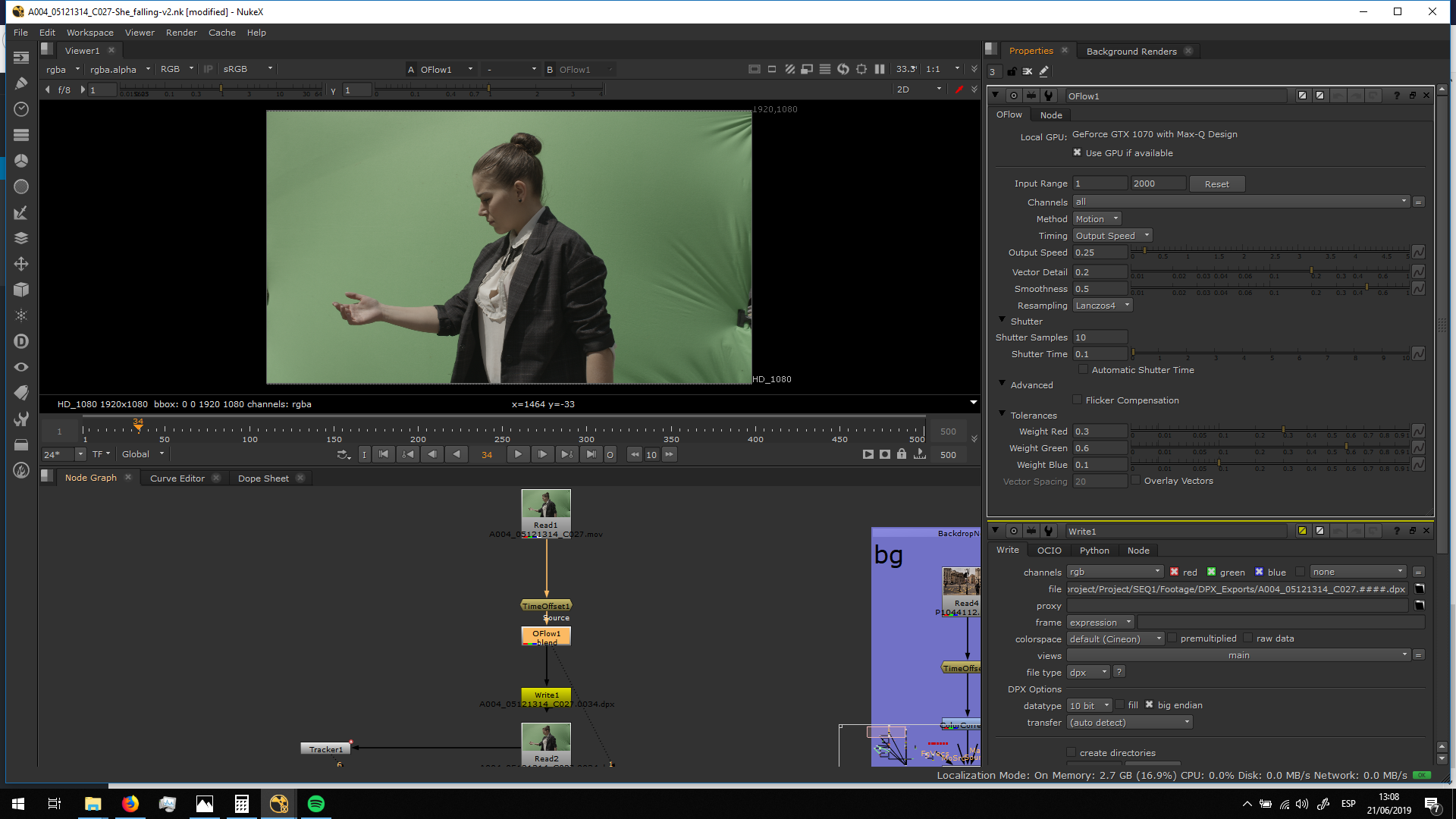
Task: Open the Deep nodes menu (D icon)
Action: tap(21, 341)
